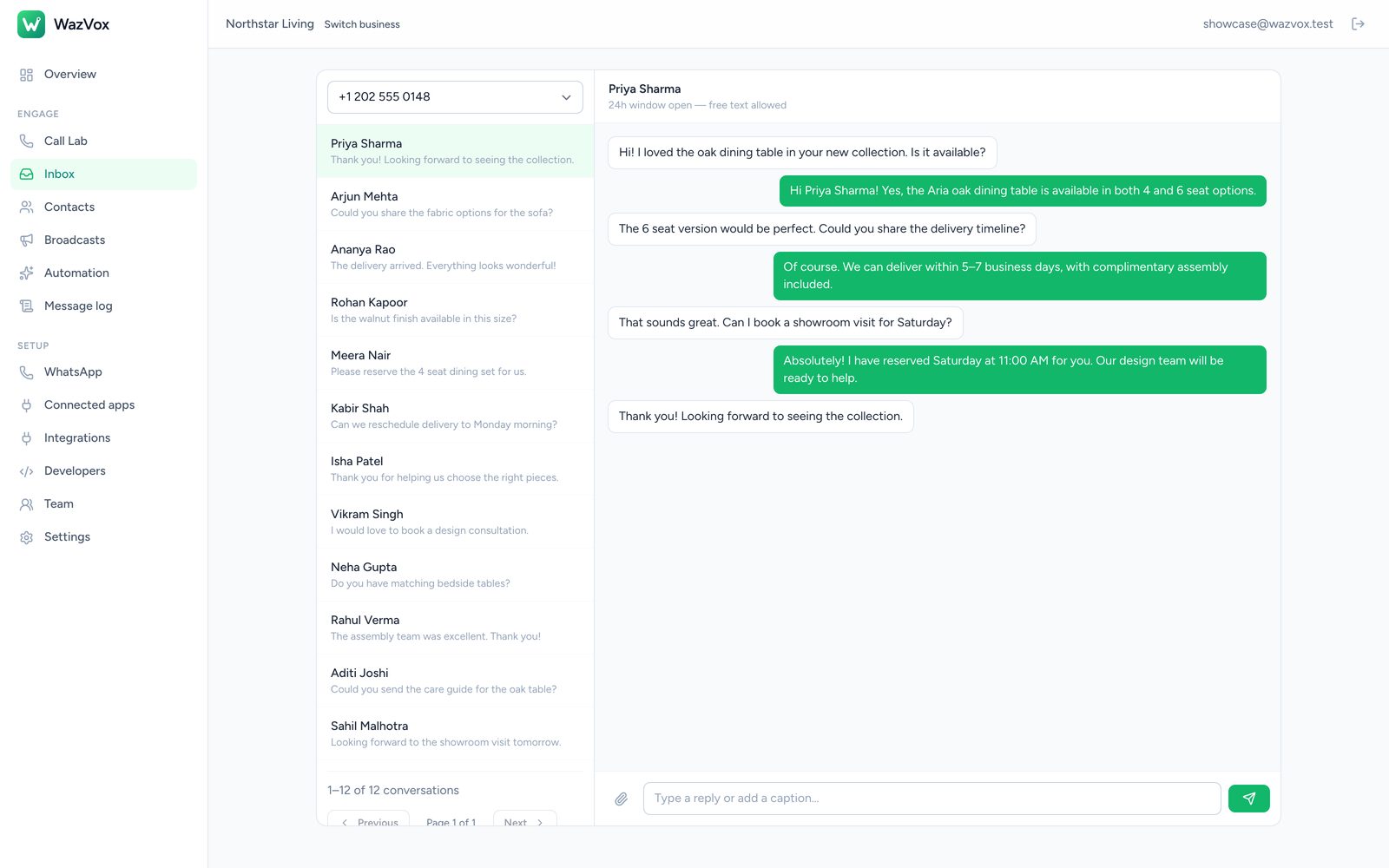Click the Call Lab phone icon
The image size is (1389, 868).
(27, 141)
